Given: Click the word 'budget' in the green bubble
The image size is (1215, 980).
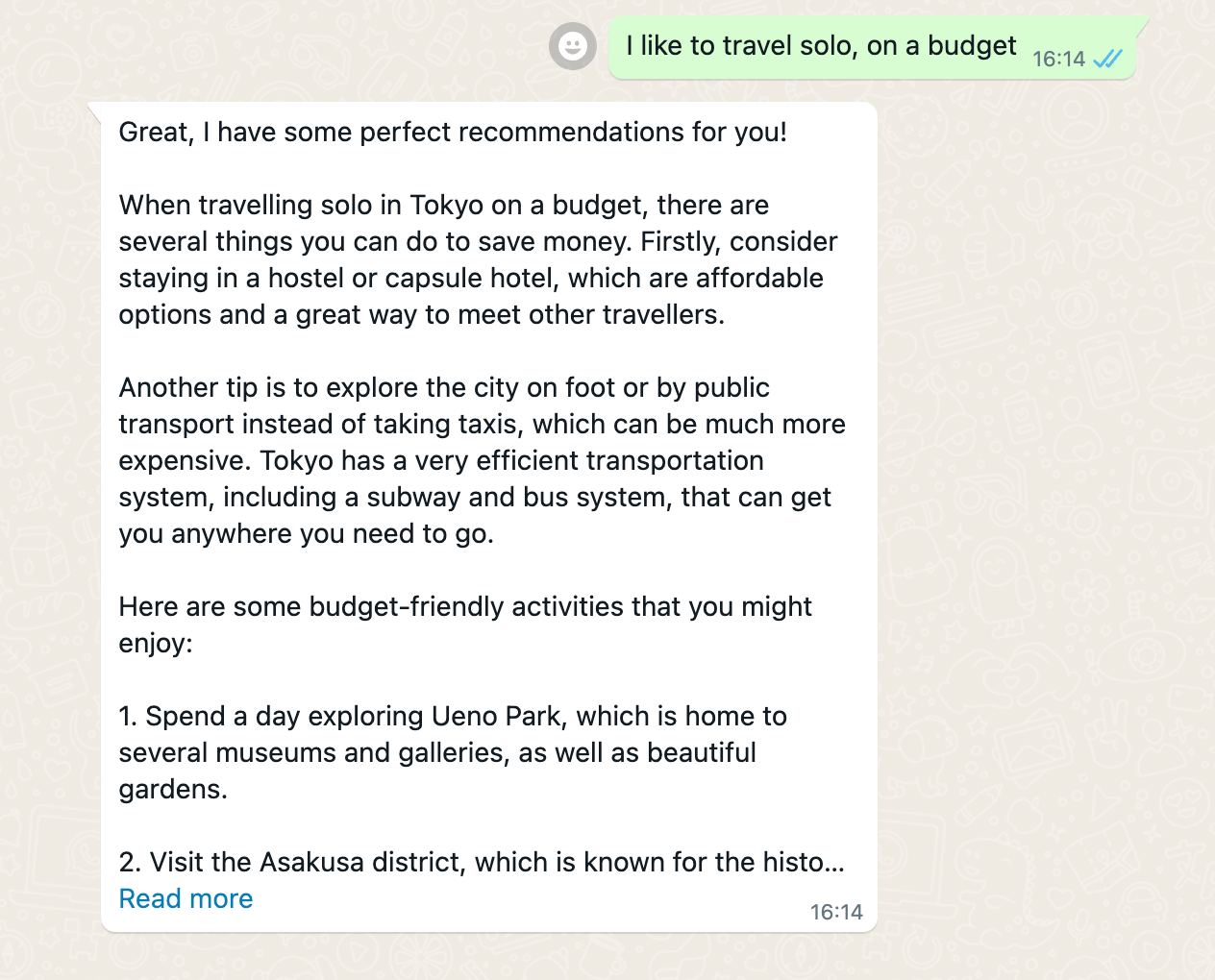Looking at the screenshot, I should tap(972, 45).
